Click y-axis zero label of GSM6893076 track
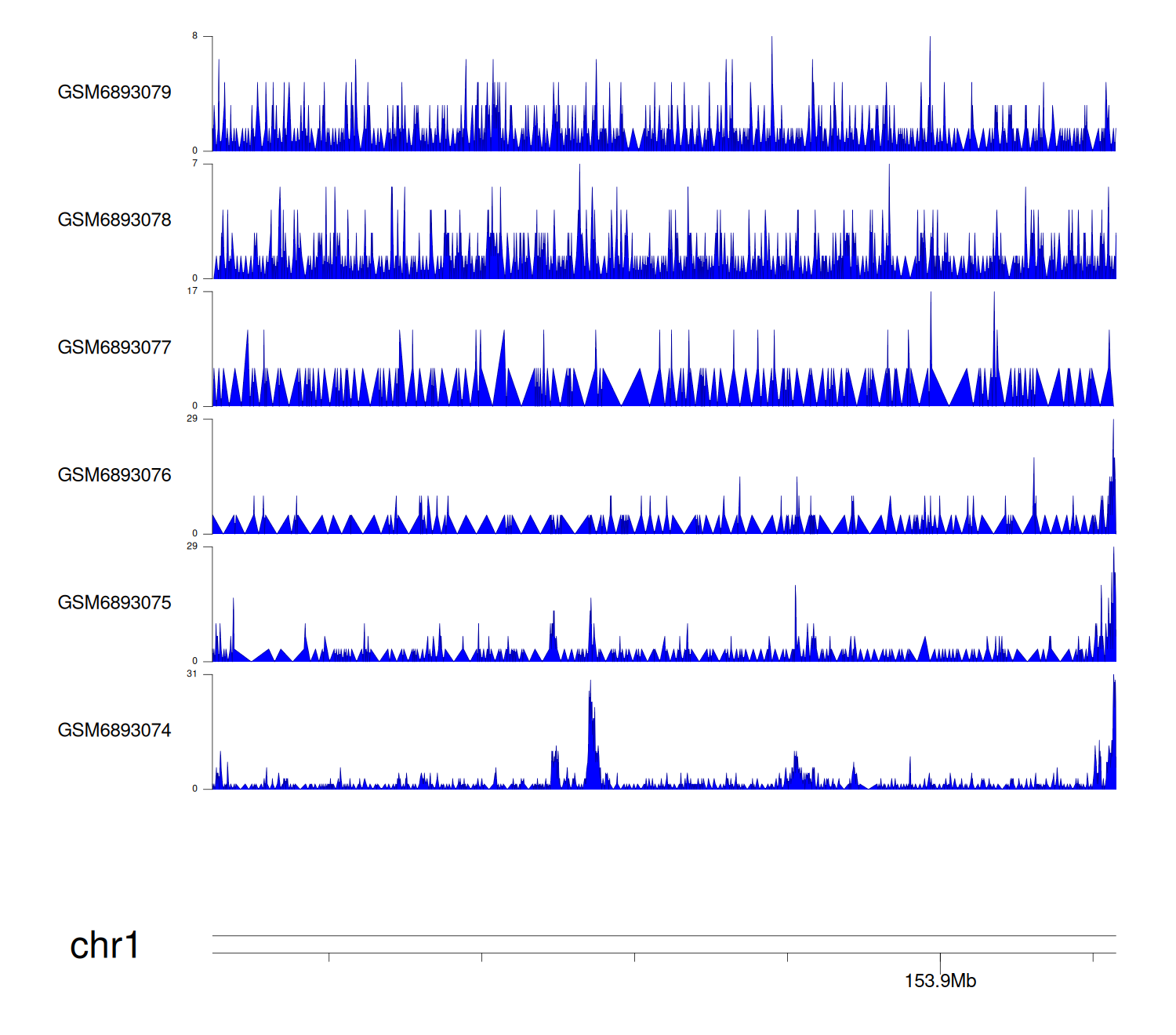The image size is (1176, 1035). [x=195, y=533]
